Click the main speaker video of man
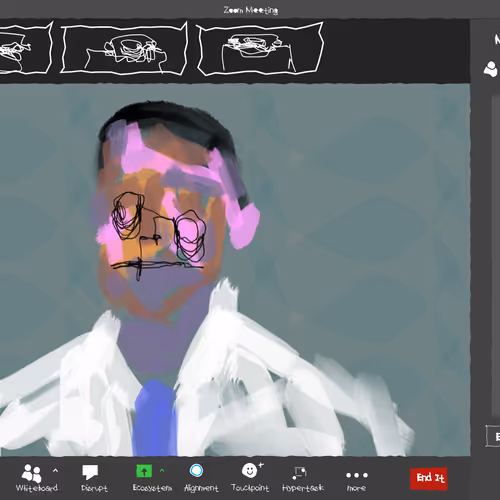Screen dimensions: 500x500 point(235,270)
